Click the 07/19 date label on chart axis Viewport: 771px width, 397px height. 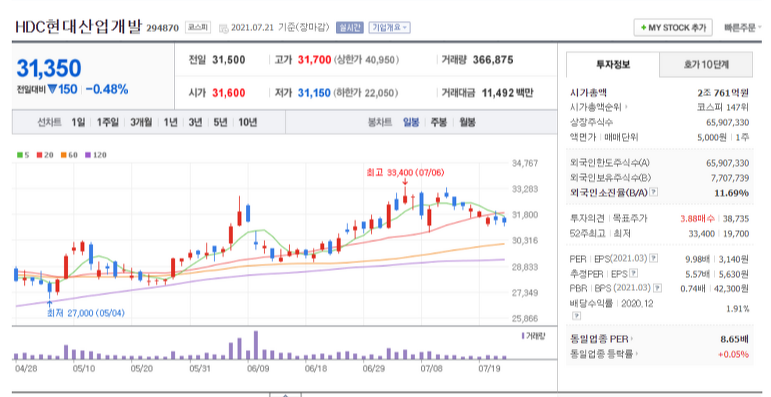pyautogui.click(x=489, y=368)
